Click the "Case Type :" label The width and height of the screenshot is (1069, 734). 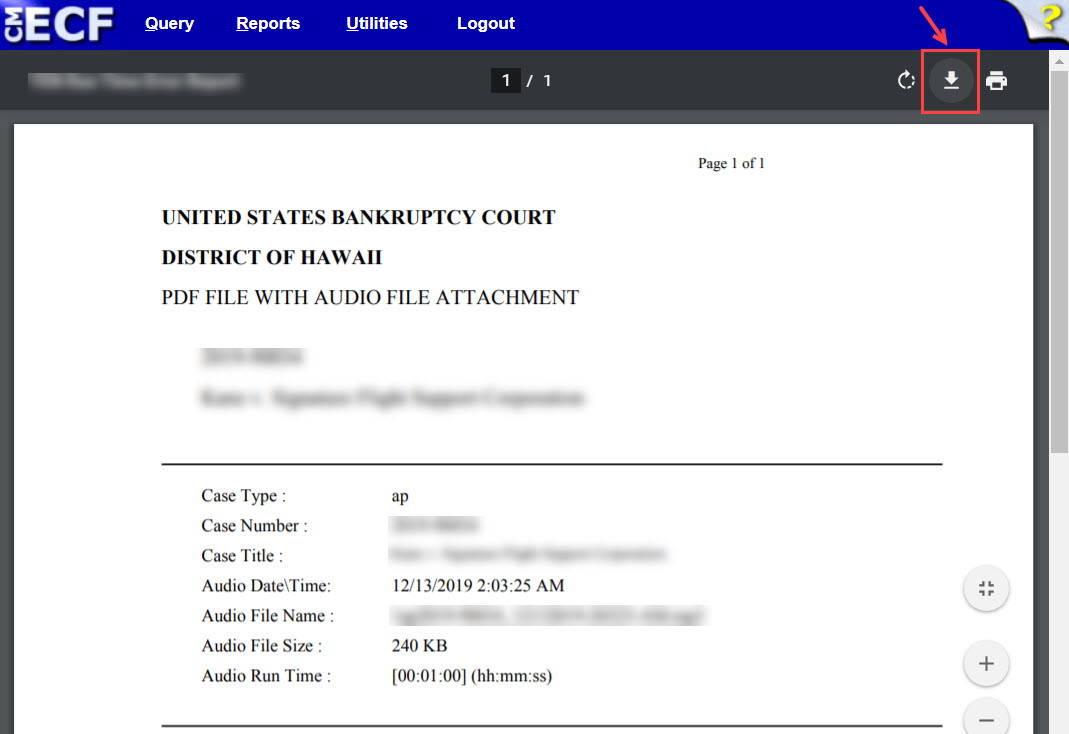(x=243, y=495)
